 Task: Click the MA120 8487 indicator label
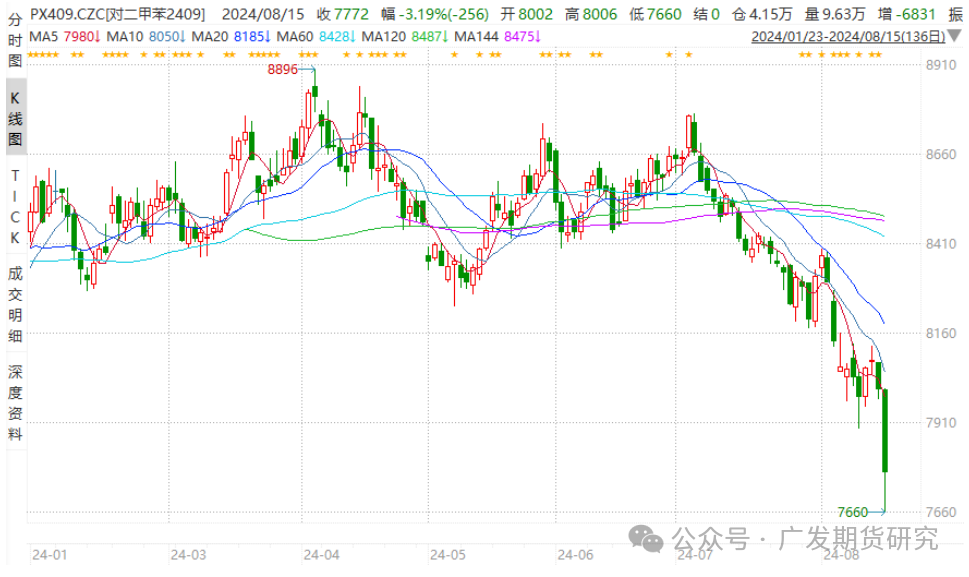(404, 36)
